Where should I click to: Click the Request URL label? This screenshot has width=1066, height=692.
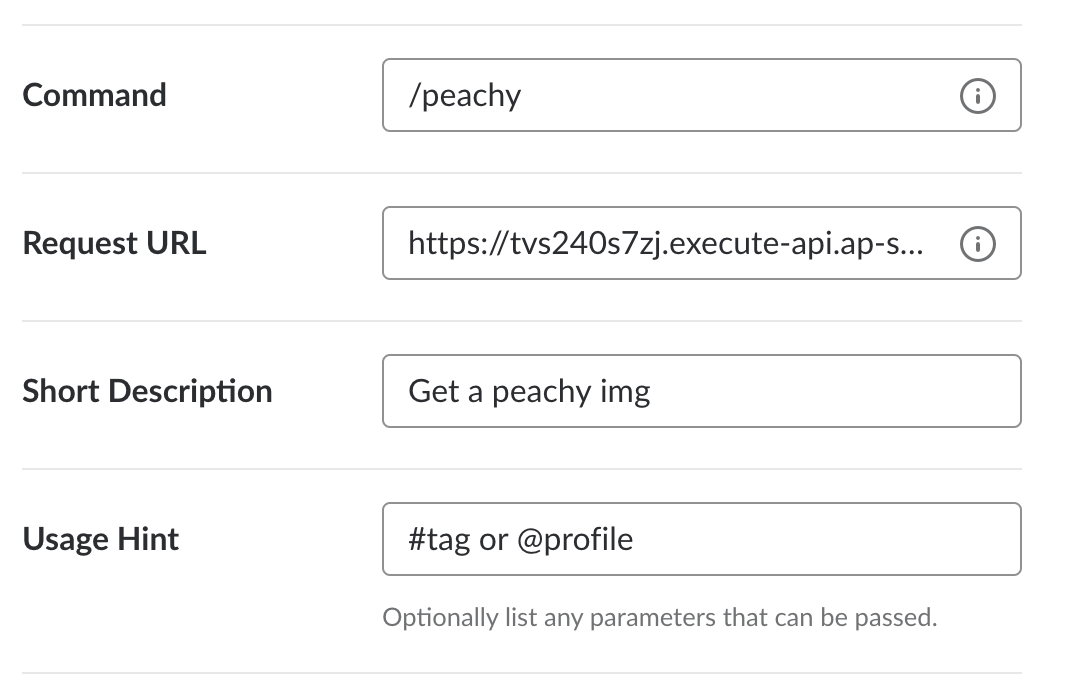114,243
